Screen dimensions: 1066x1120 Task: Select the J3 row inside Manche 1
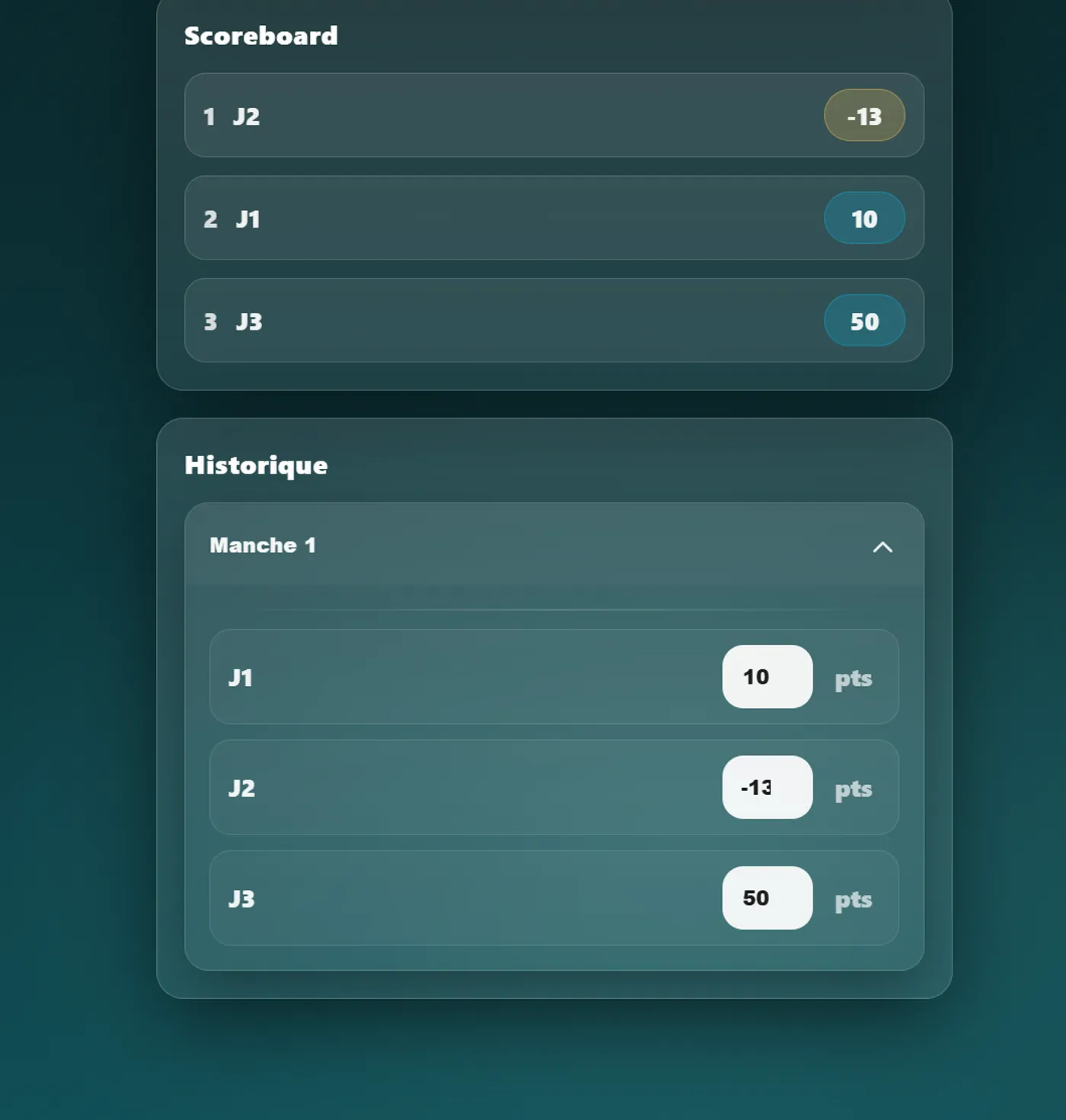click(x=457, y=898)
